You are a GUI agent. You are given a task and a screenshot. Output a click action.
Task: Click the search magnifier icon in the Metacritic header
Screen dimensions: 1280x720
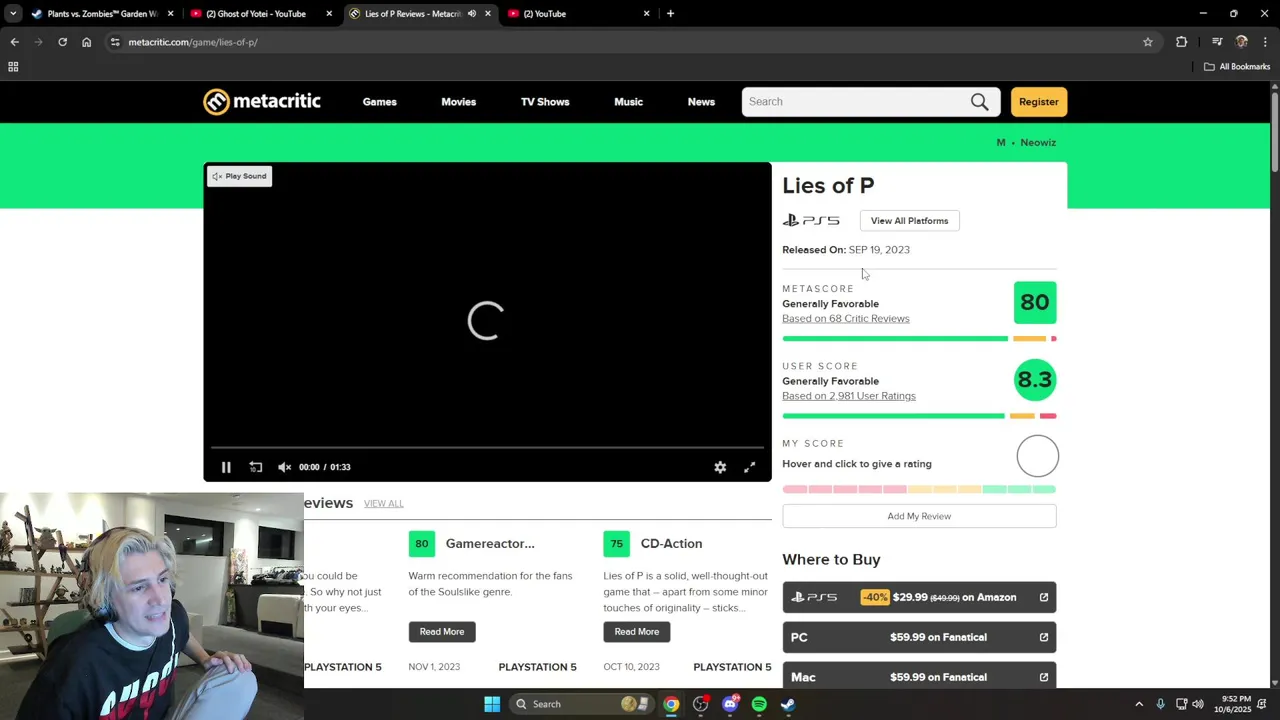pos(979,102)
